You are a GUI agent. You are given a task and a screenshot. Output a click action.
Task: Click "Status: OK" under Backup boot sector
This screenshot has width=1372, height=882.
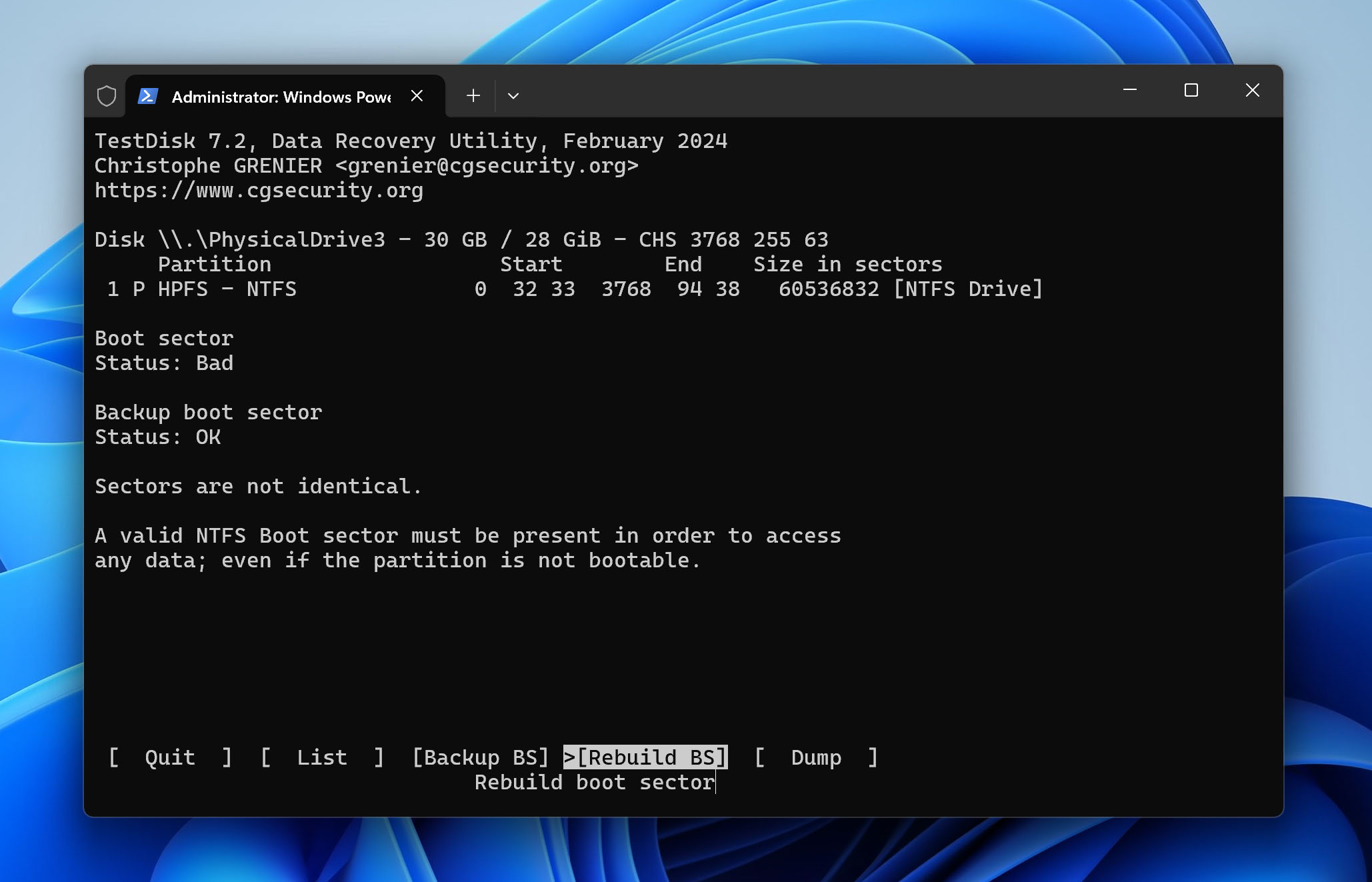tap(158, 437)
